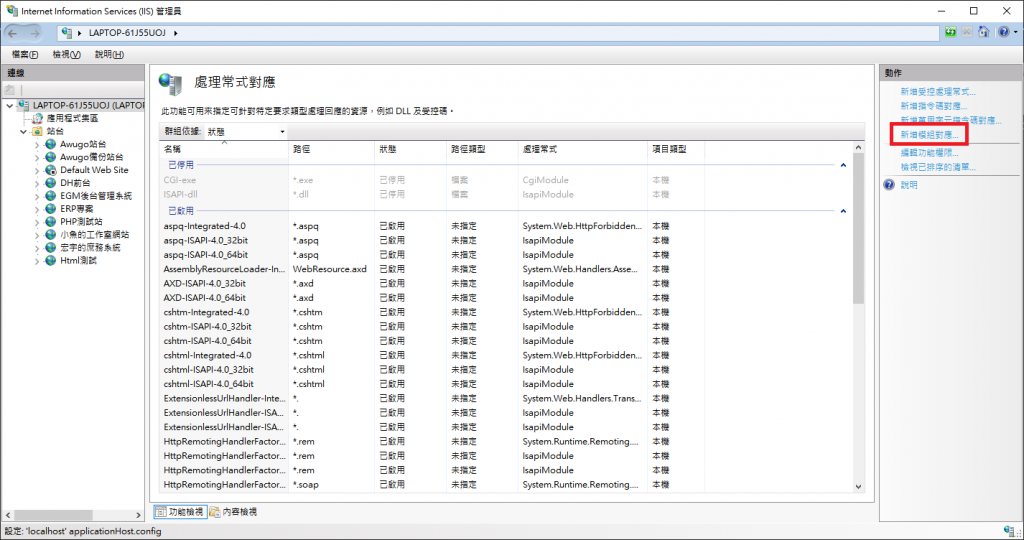The height and width of the screenshot is (540, 1024).
Task: Collapse the 已啟用 group
Action: pos(843,211)
